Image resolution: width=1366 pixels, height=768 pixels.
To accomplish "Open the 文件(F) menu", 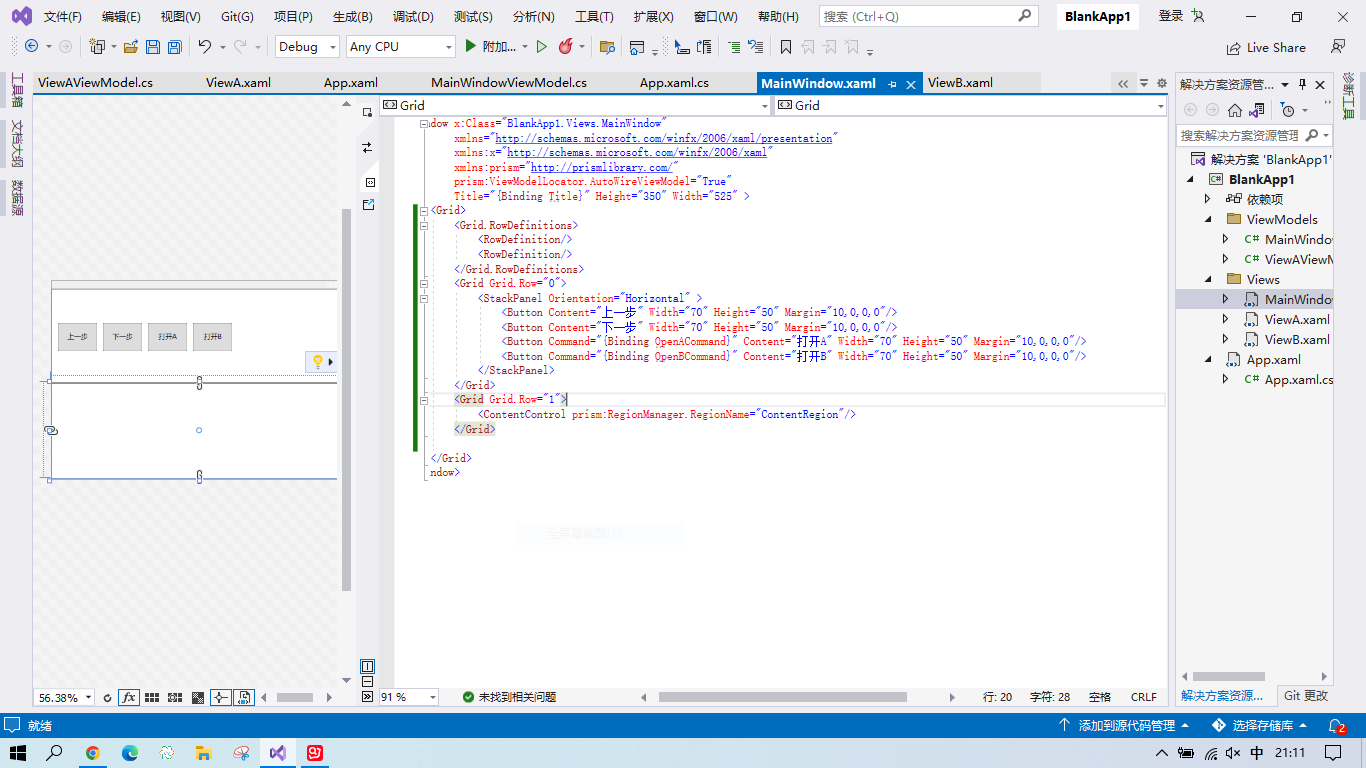I will (x=63, y=16).
